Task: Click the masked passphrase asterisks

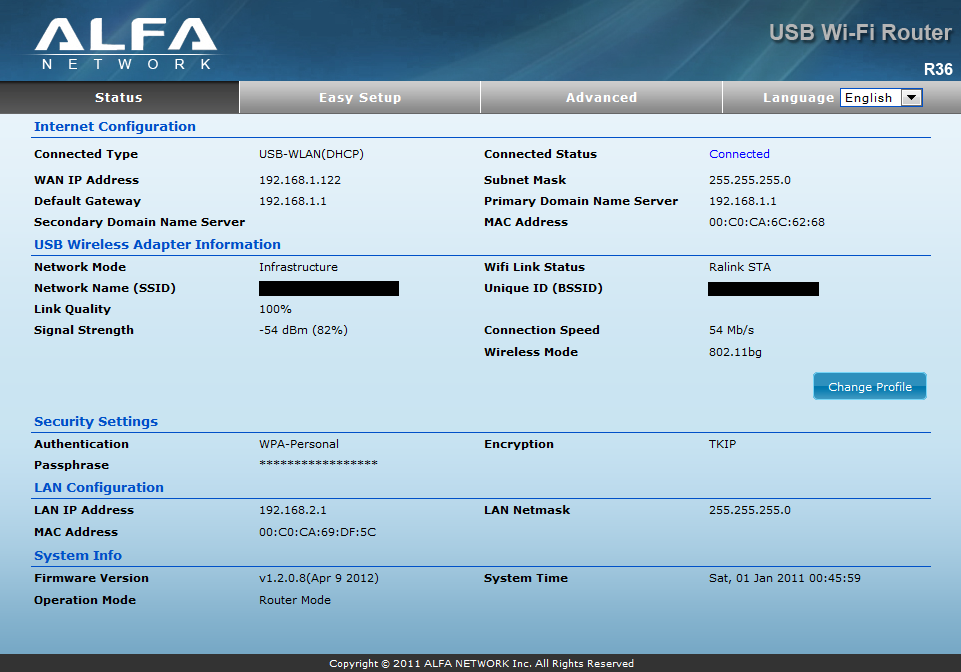Action: click(x=318, y=464)
